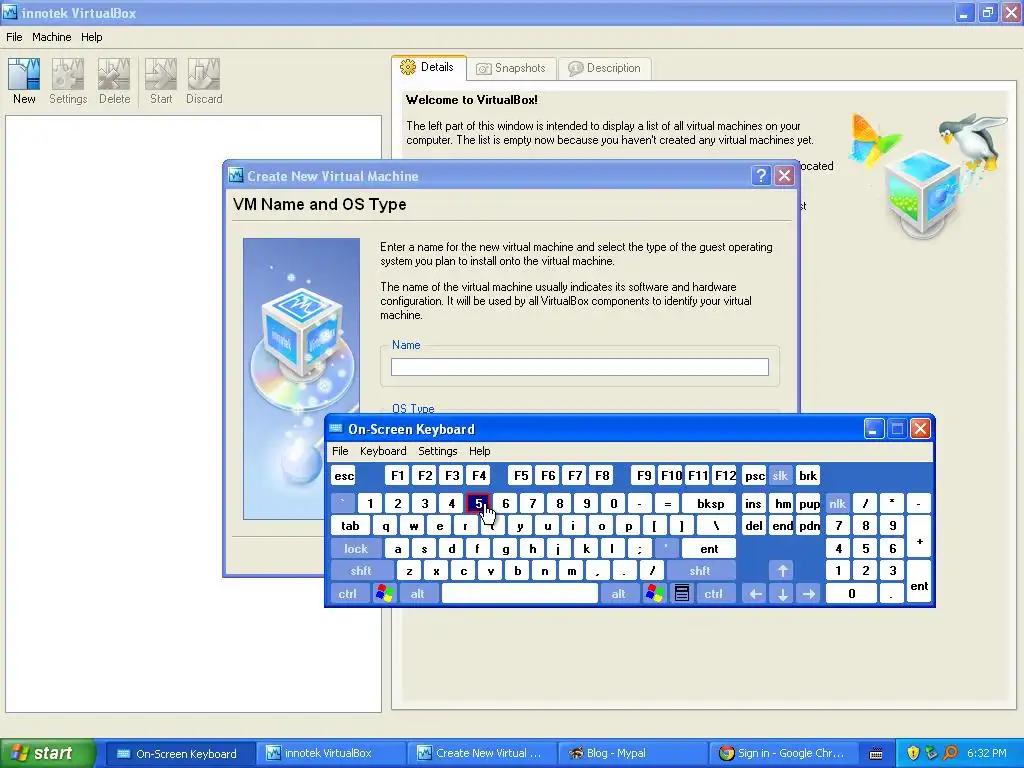Click the tab key on the On-Screen Keyboard
Screen dimensions: 1024x768
pyautogui.click(x=350, y=526)
